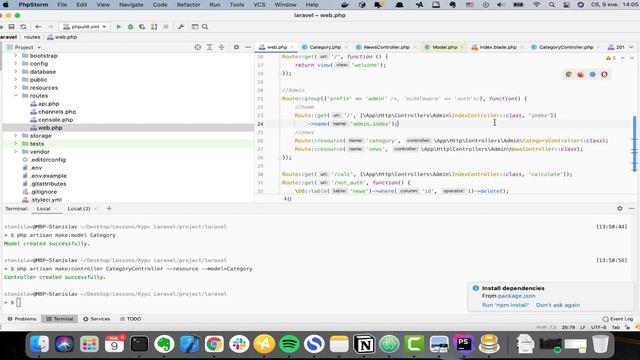This screenshot has width=640, height=360.
Task: Click the stop icon in the toolbar
Action: (166, 27)
